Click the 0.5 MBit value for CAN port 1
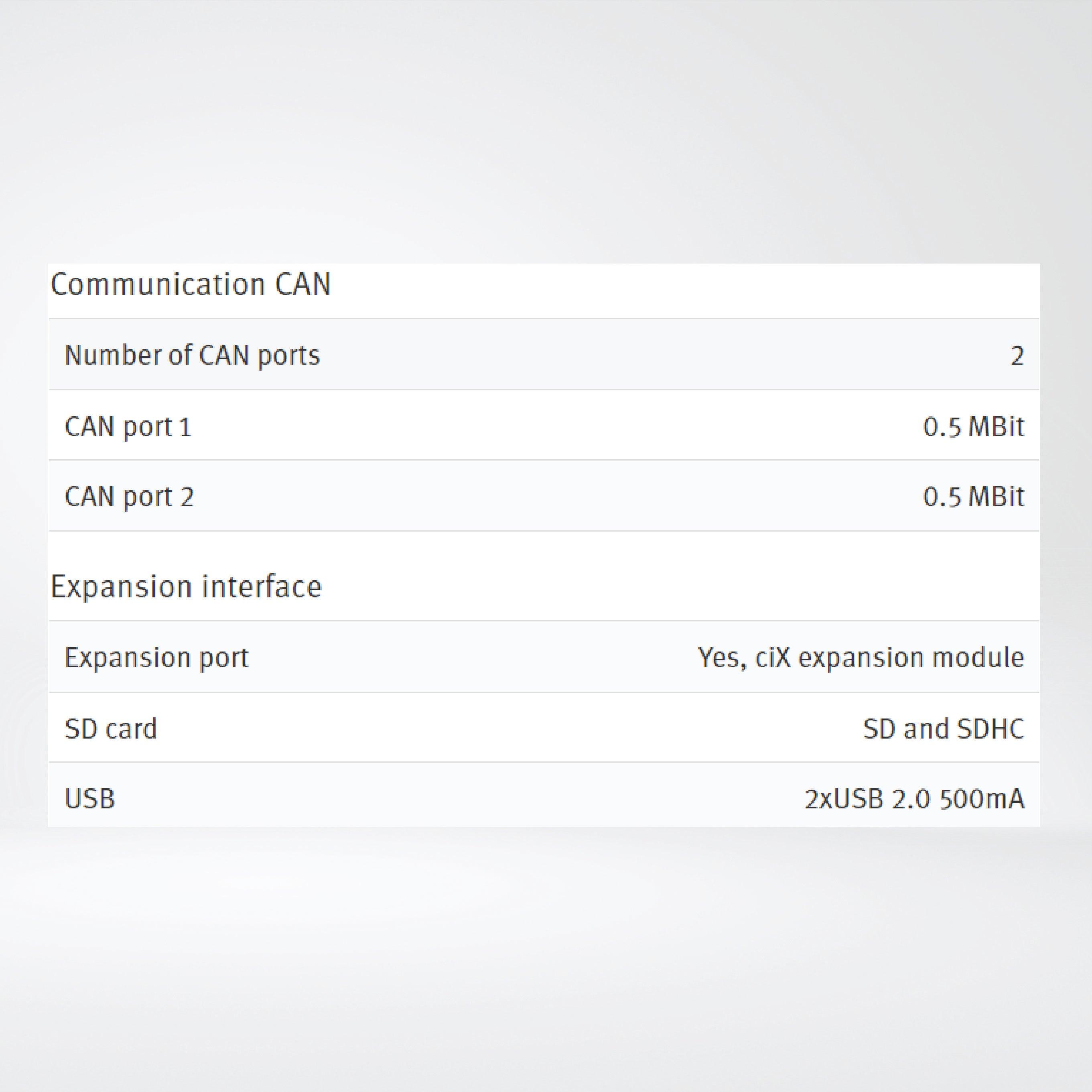1092x1092 pixels. (973, 427)
